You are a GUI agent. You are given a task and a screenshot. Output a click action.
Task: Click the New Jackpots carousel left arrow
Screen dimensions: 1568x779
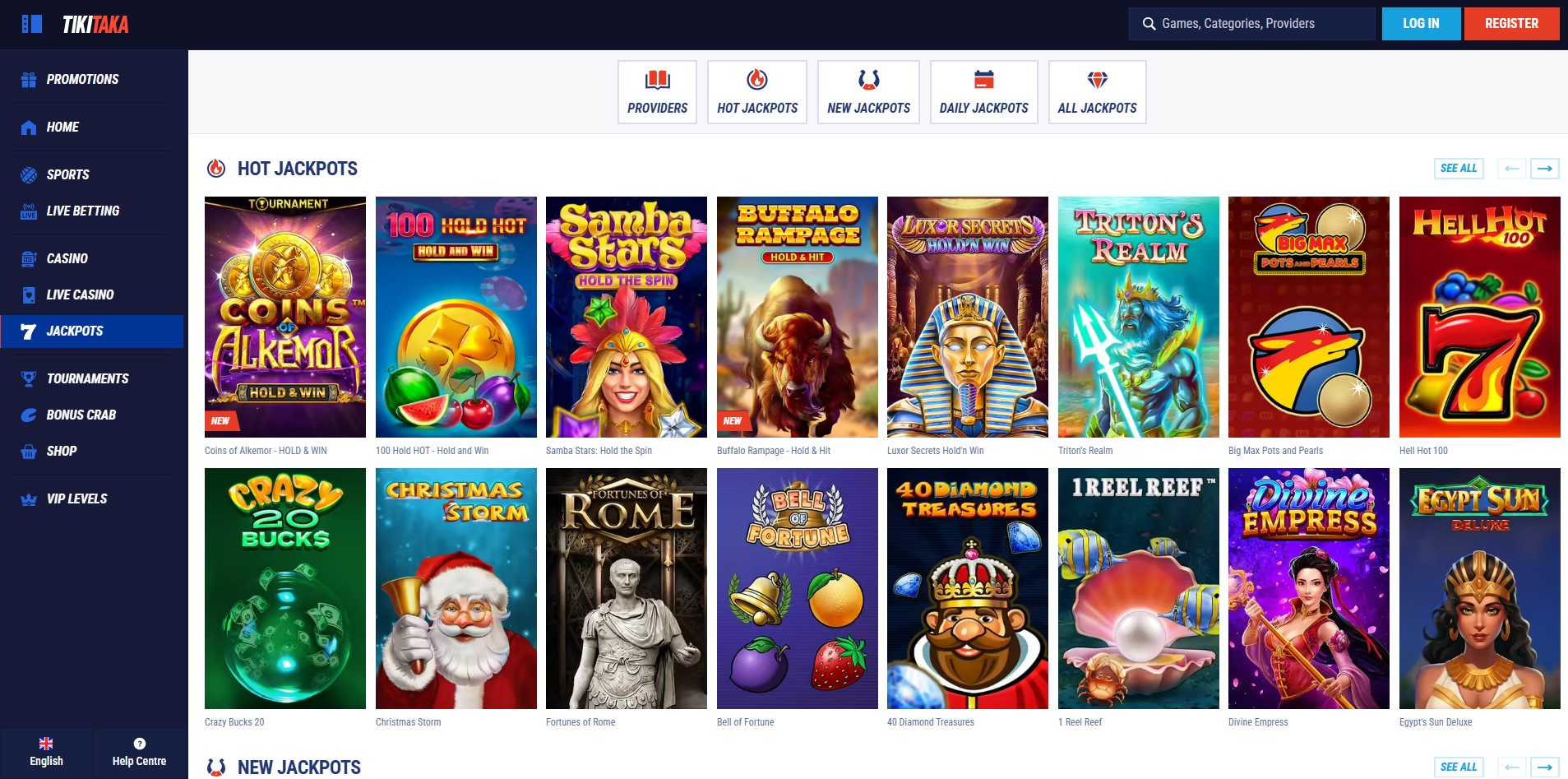point(1511,767)
